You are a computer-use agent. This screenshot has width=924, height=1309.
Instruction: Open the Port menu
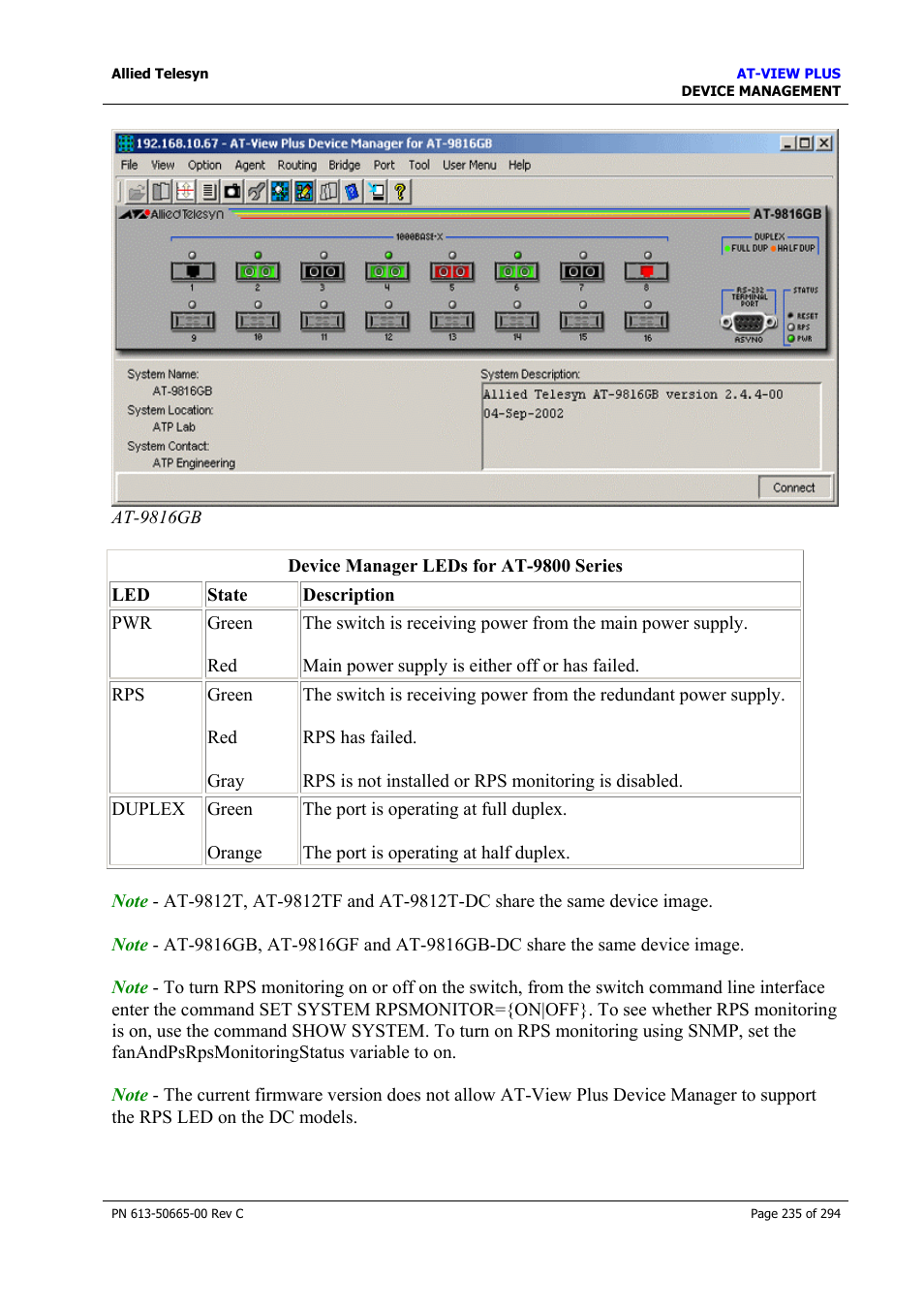tap(385, 166)
